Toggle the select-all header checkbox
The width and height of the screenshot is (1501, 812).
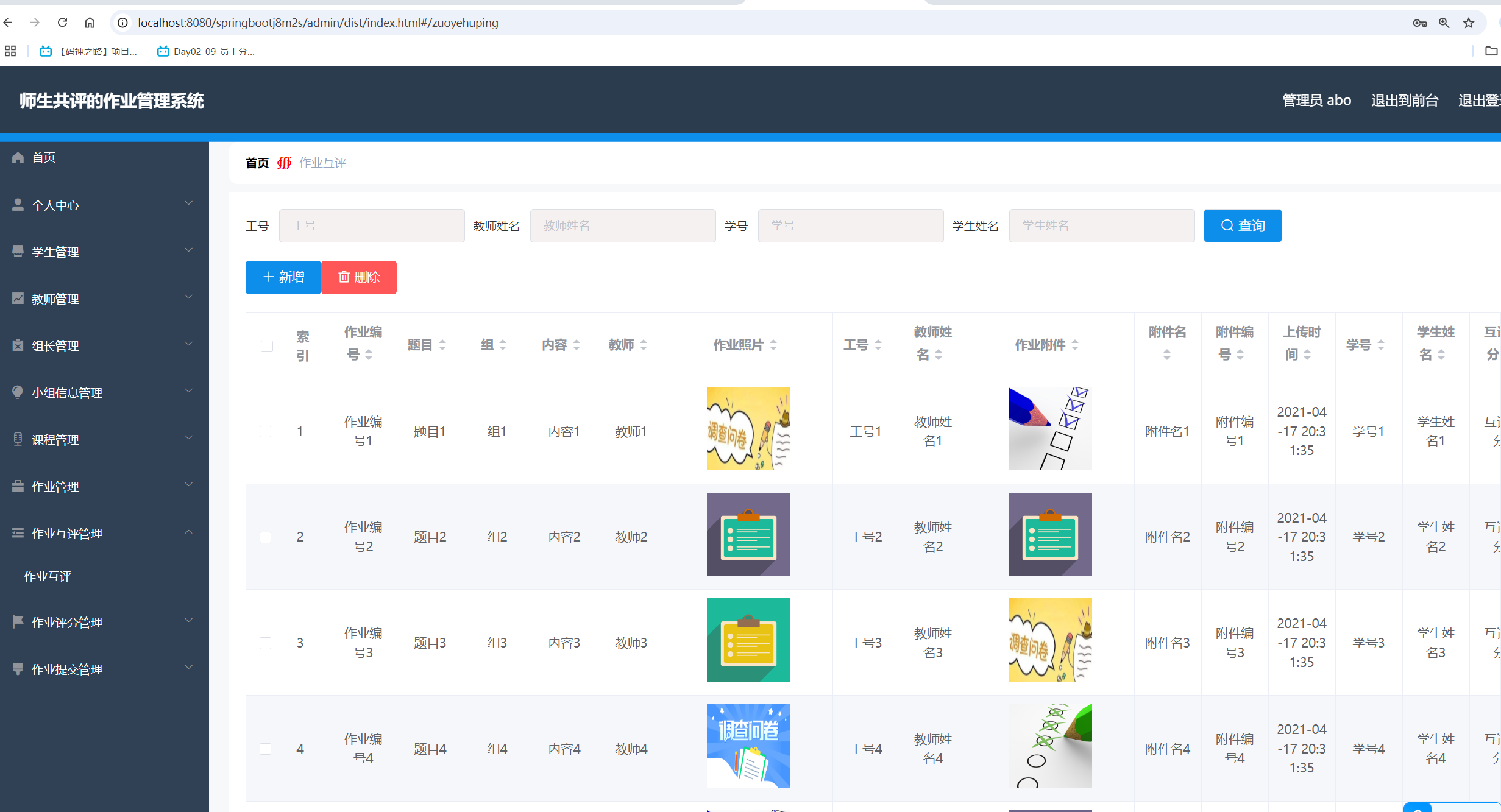[266, 346]
